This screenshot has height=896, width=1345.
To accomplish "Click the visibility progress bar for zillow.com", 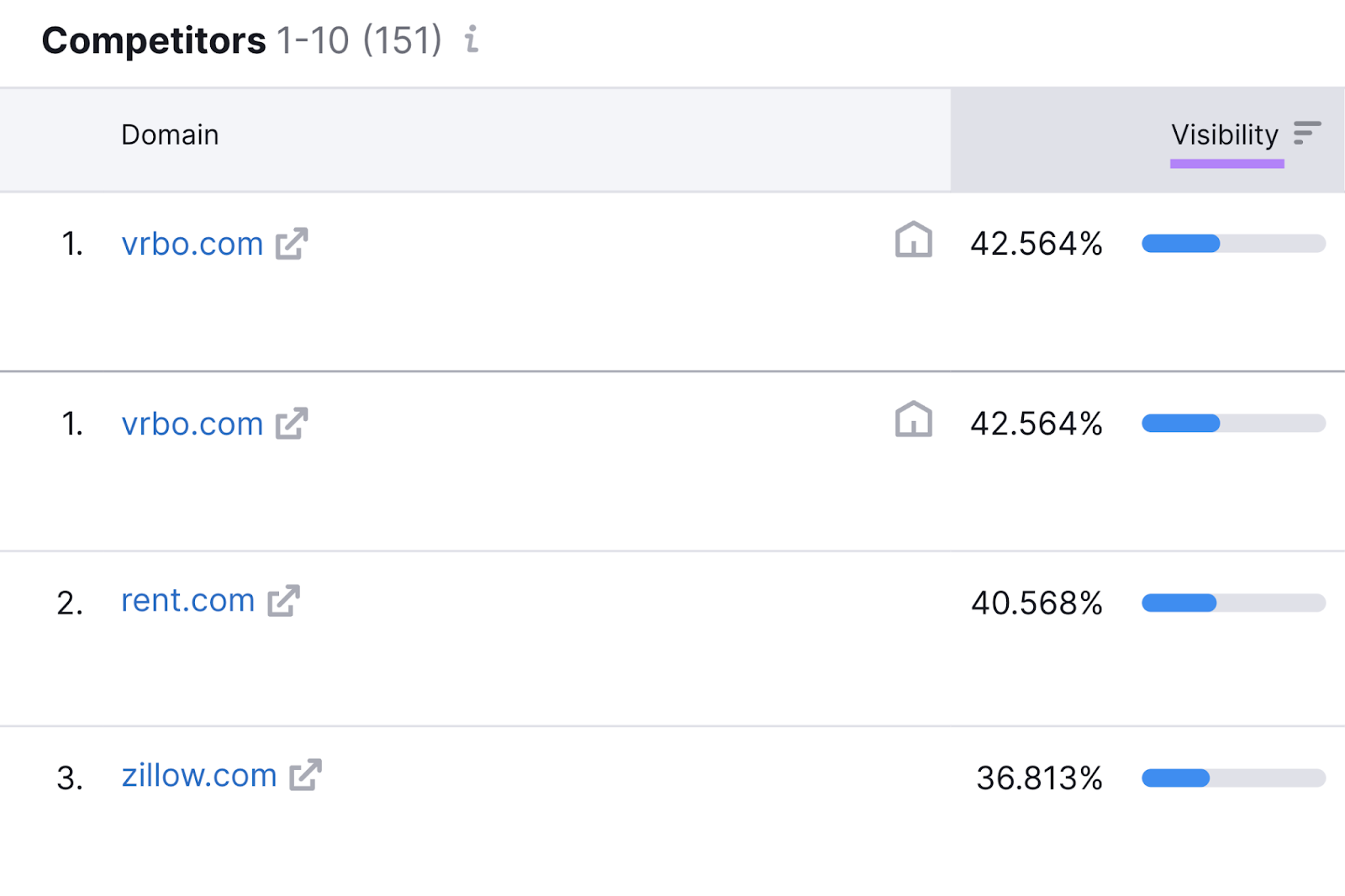I will 1232,778.
